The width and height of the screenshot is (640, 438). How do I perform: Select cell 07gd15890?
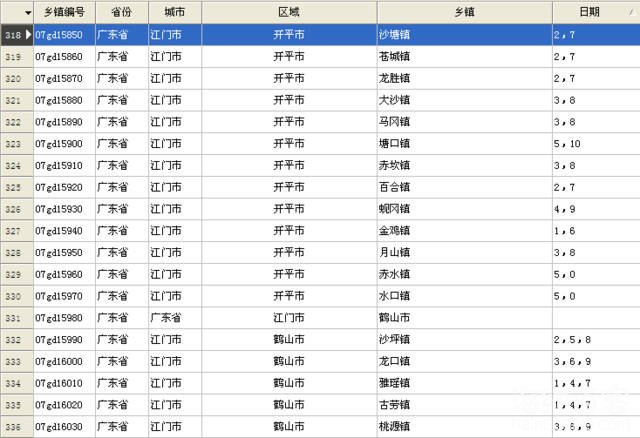(x=64, y=122)
